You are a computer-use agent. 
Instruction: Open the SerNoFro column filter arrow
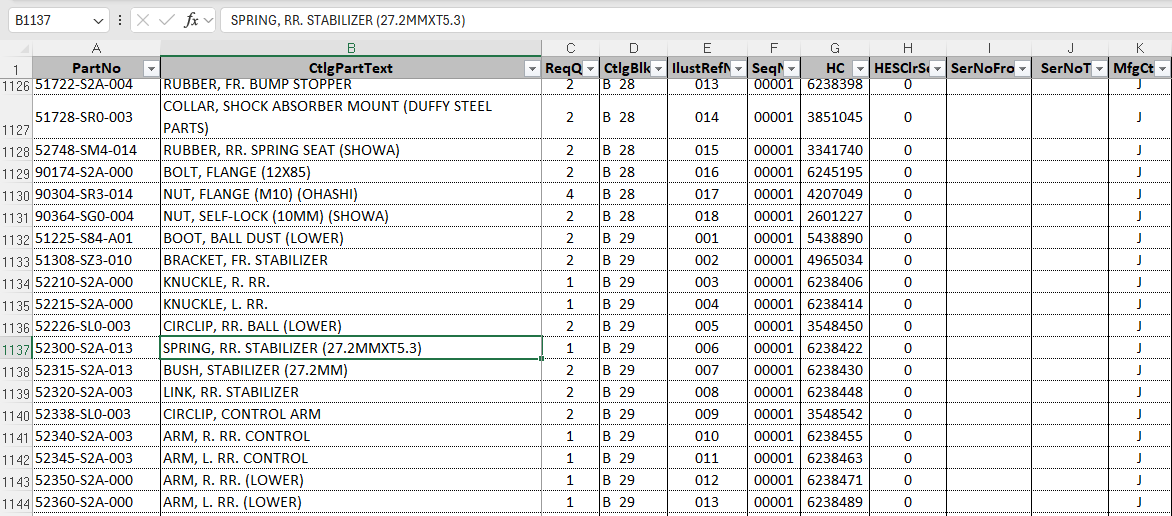(1022, 68)
